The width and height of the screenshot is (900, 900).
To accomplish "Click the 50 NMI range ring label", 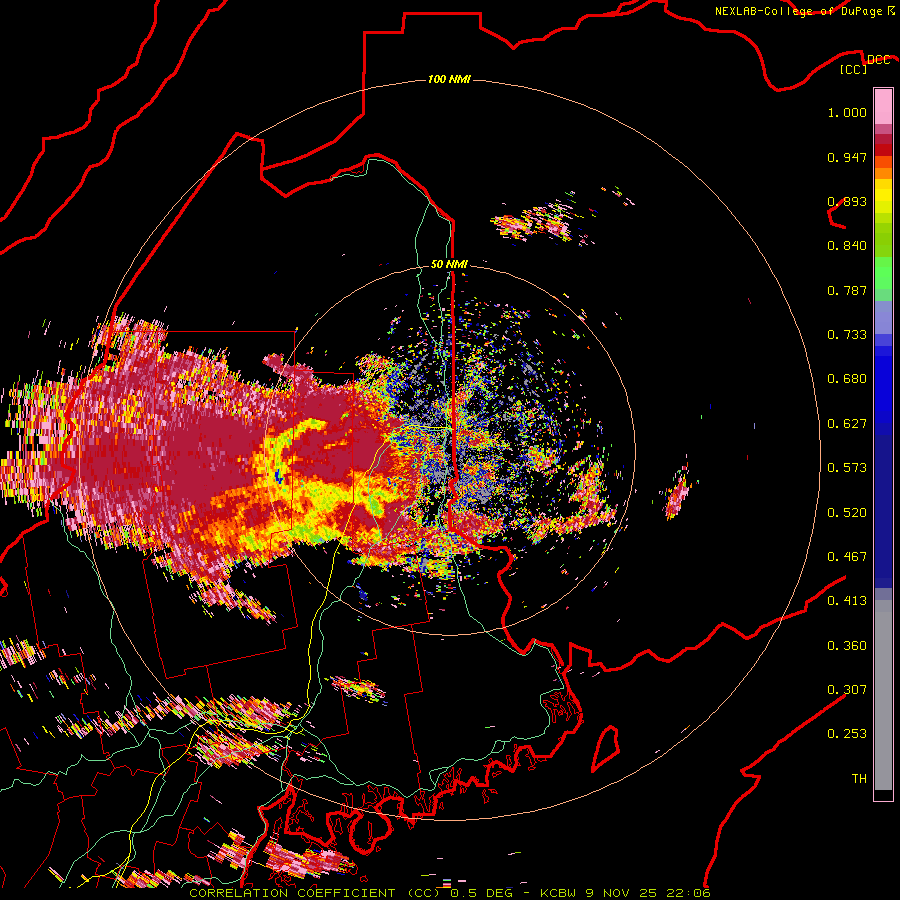I will pyautogui.click(x=449, y=265).
